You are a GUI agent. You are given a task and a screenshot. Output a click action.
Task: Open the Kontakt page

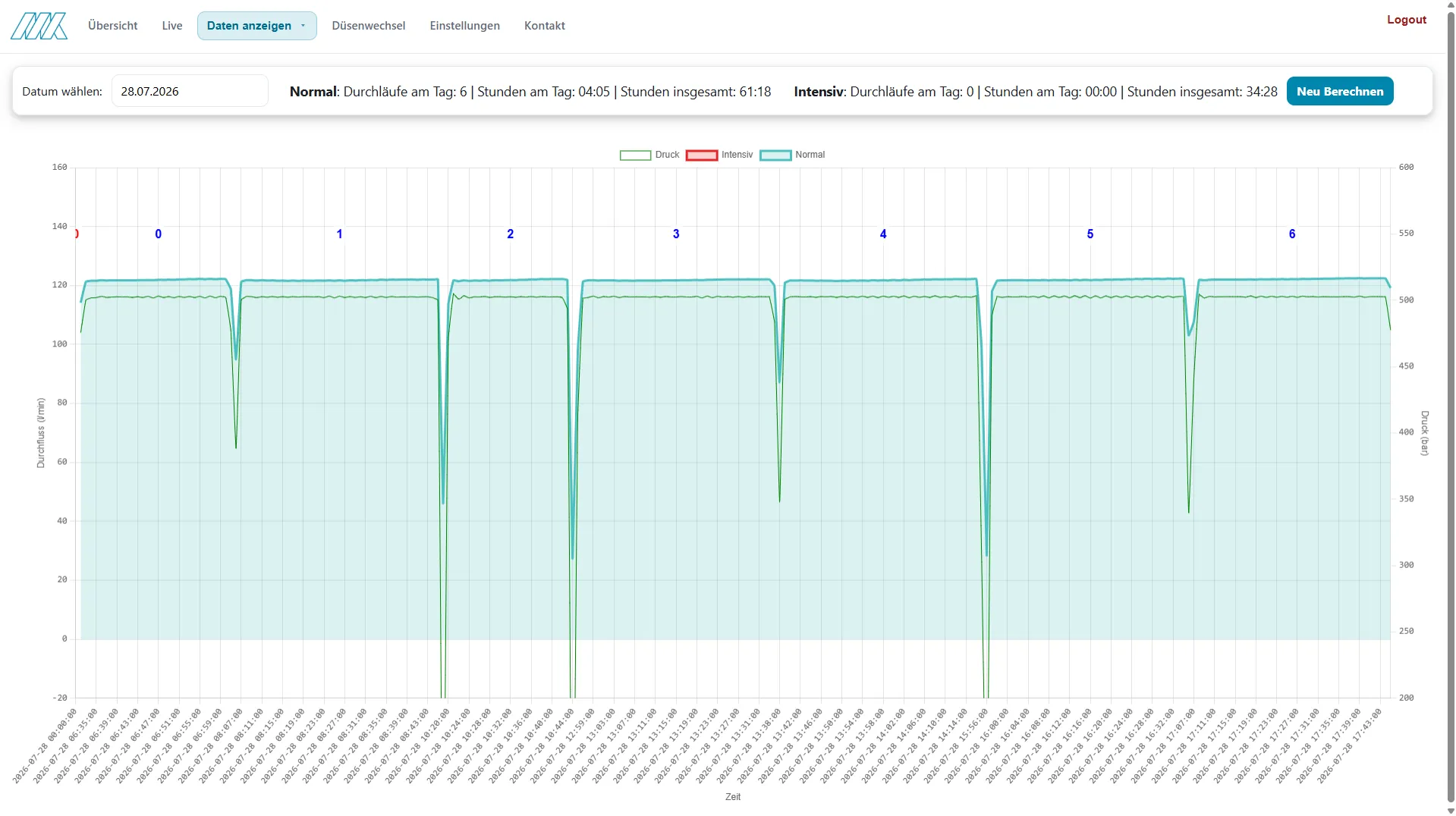(544, 26)
